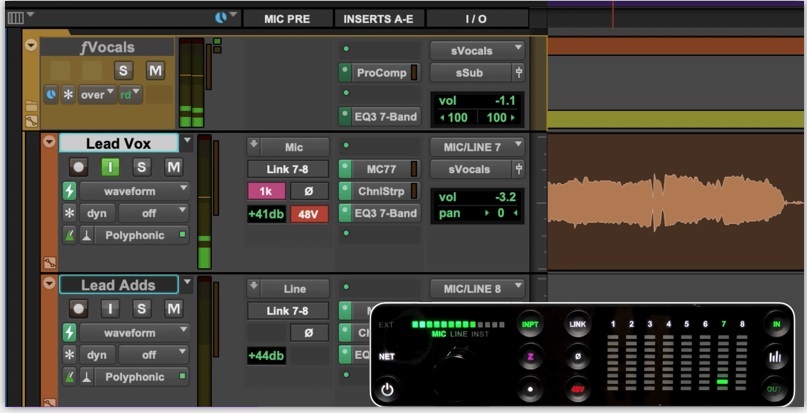Image resolution: width=807 pixels, height=413 pixels.
Task: Click the Link 7-8 button on Lead Vox
Action: (x=288, y=169)
